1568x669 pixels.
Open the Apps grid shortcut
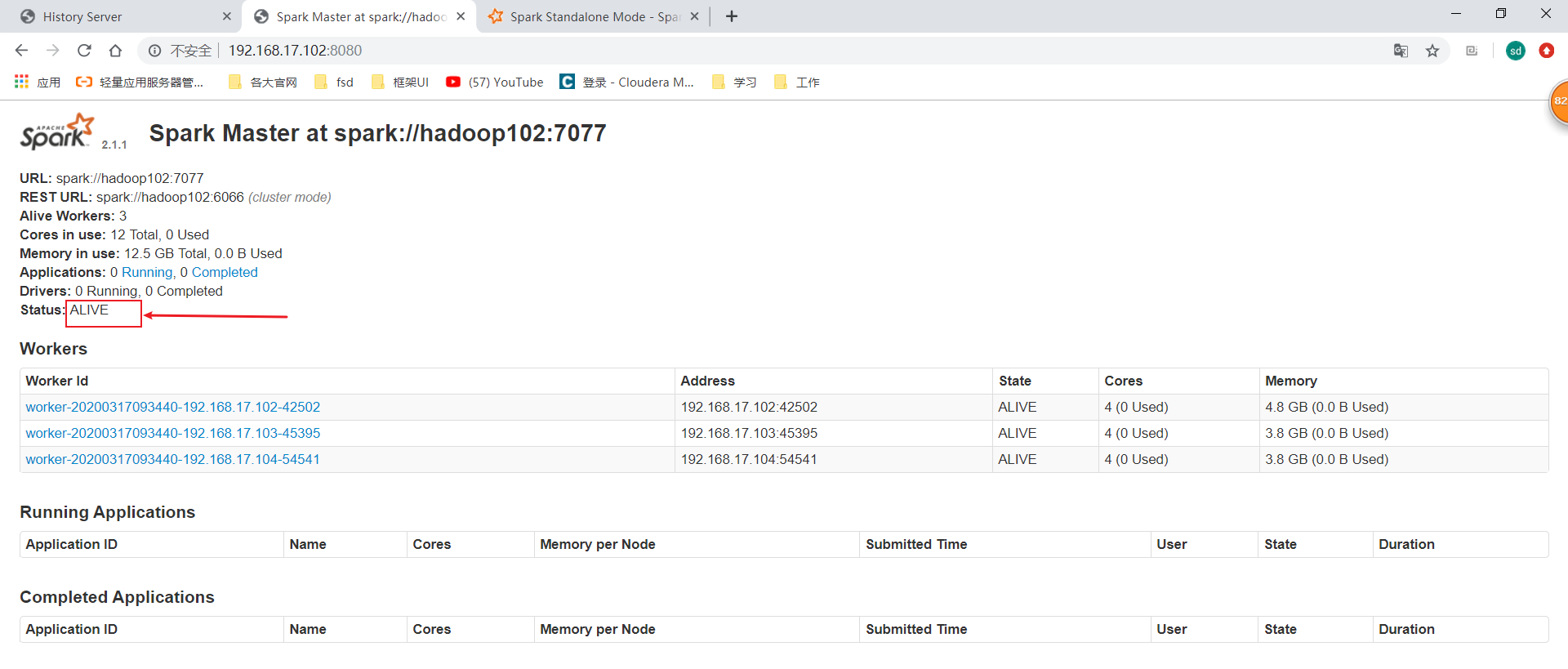[38, 82]
